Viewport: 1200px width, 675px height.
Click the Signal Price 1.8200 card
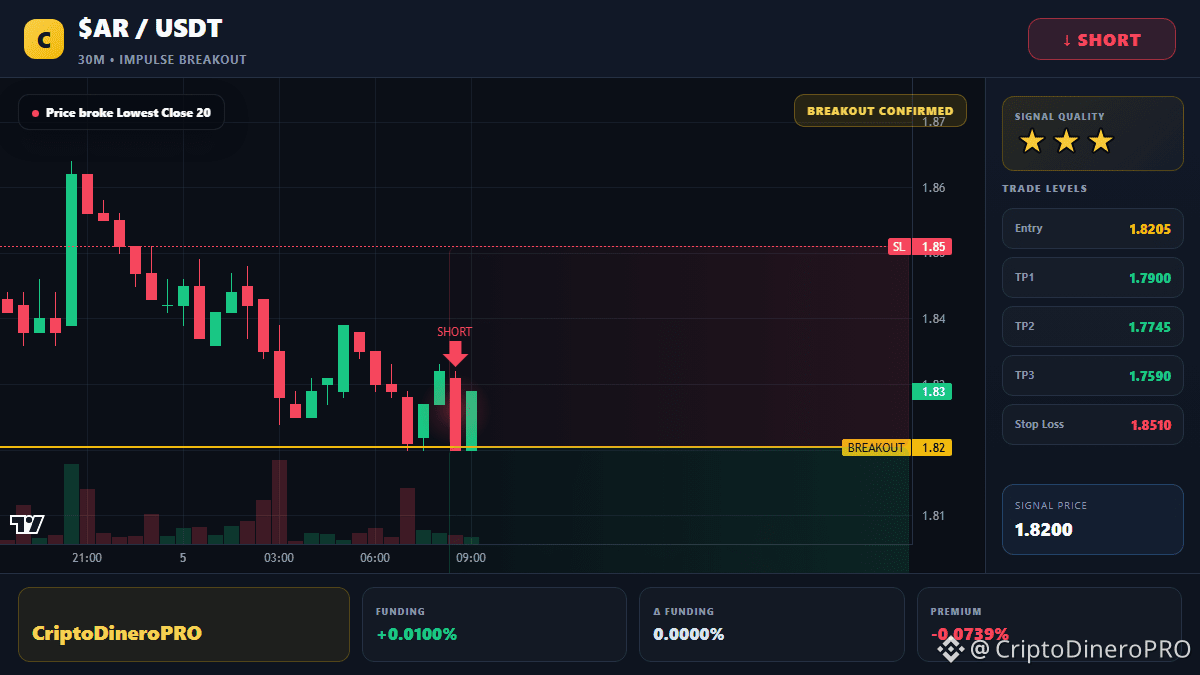1092,519
